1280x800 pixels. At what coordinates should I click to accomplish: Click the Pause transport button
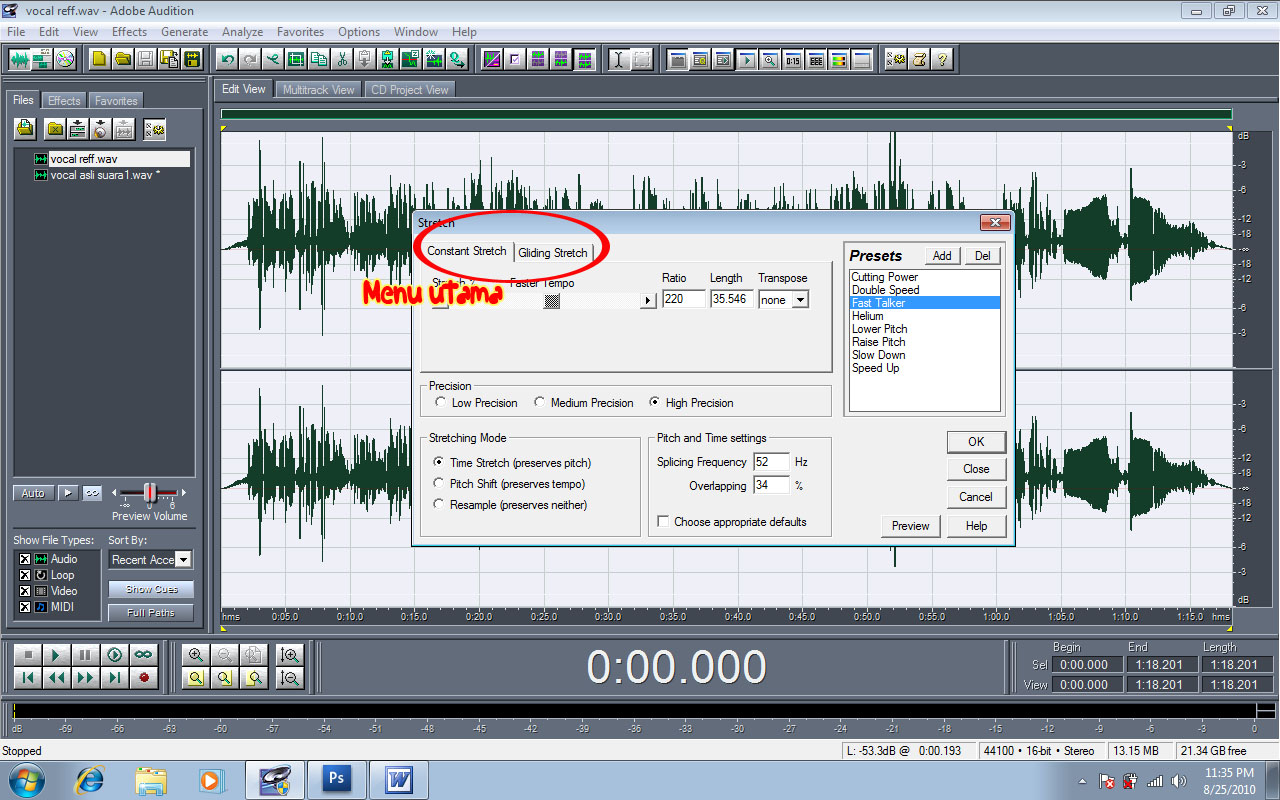coord(86,655)
